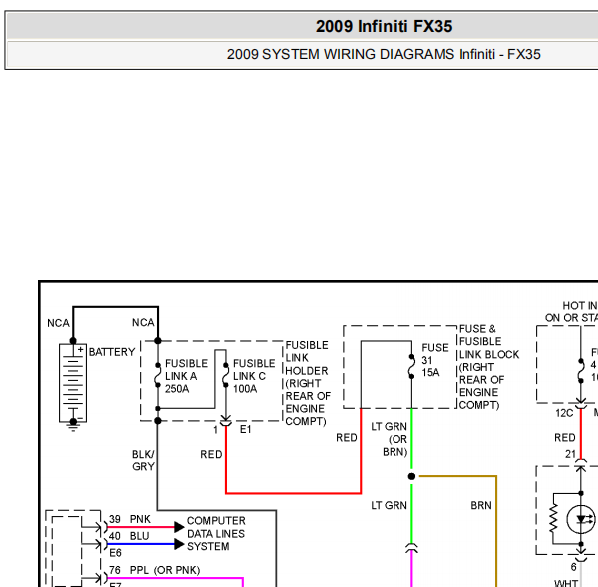Click the red wire running from E1 to the fuse block

(293, 493)
